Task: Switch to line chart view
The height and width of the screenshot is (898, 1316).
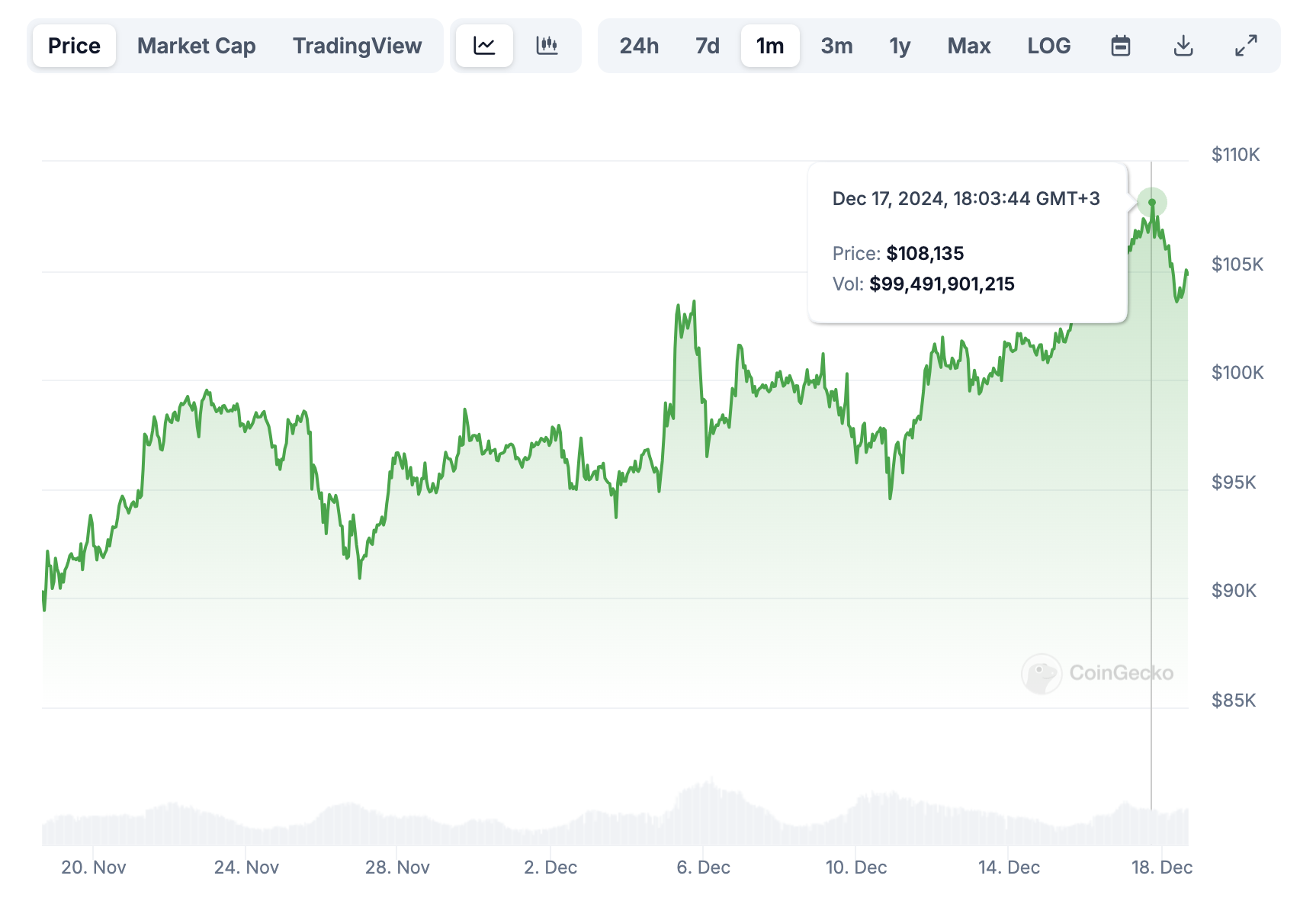Action: pos(484,46)
